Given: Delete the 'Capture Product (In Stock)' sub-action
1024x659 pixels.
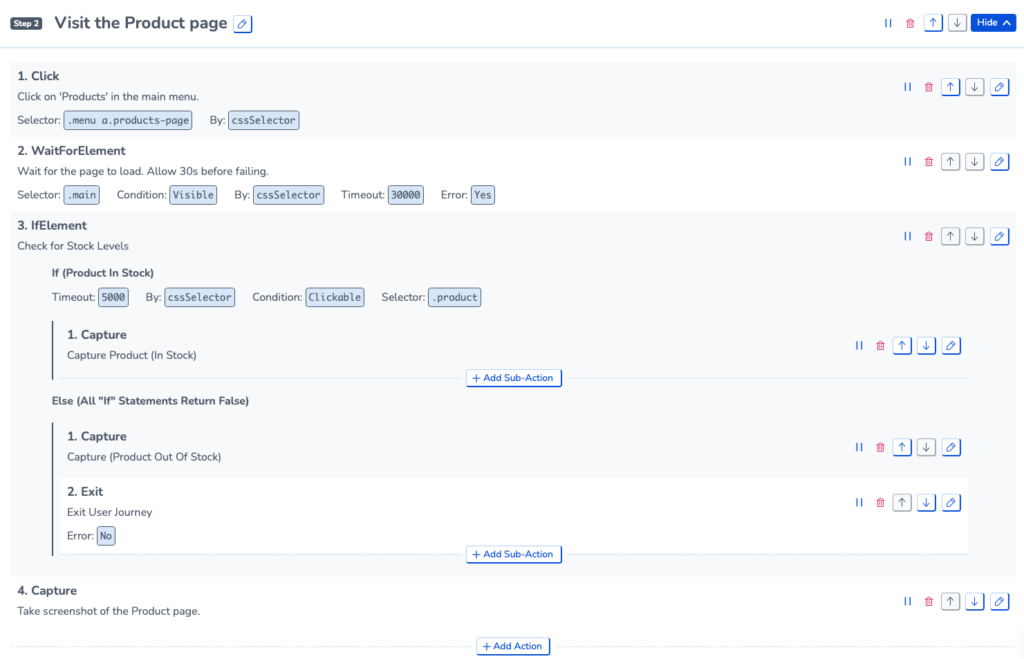Looking at the screenshot, I should coord(880,346).
